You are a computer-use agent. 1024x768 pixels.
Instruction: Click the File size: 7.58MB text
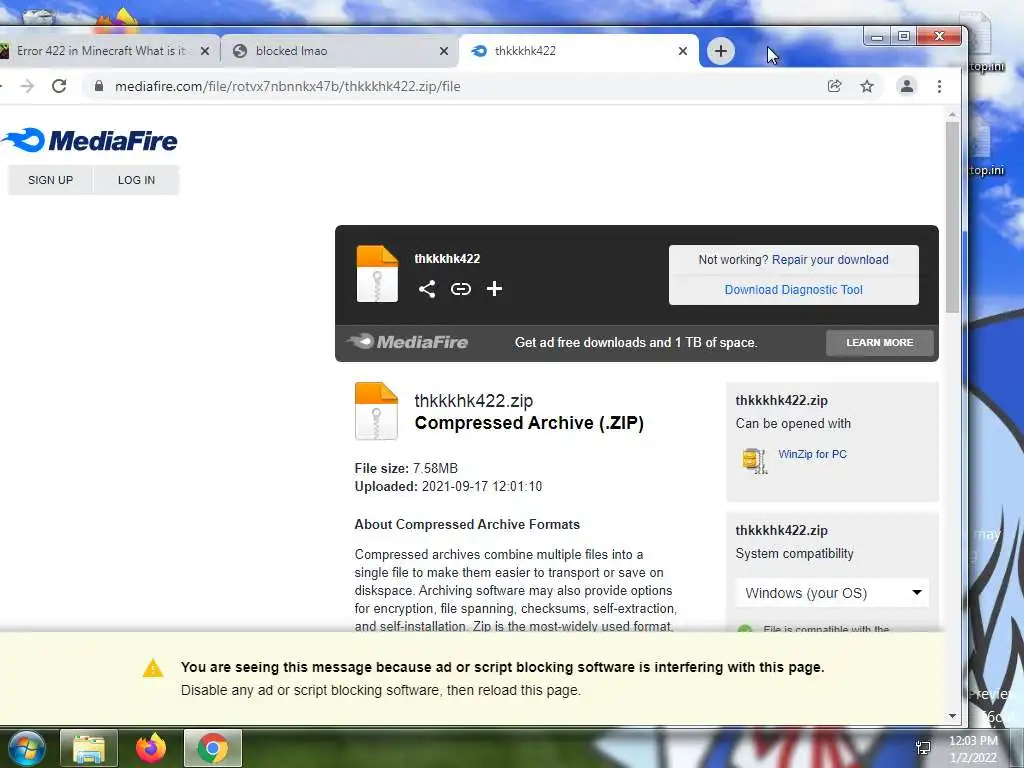406,468
